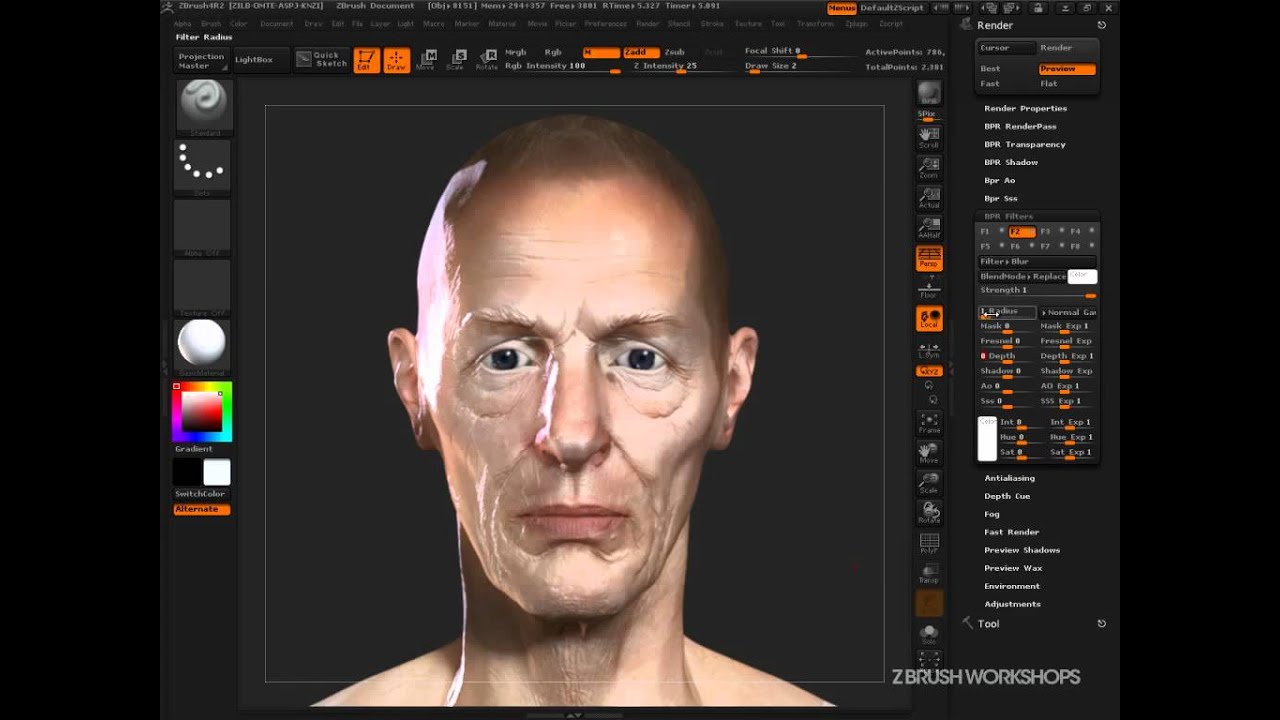Toggle the M material channel button
The image size is (1280, 720).
(x=601, y=52)
